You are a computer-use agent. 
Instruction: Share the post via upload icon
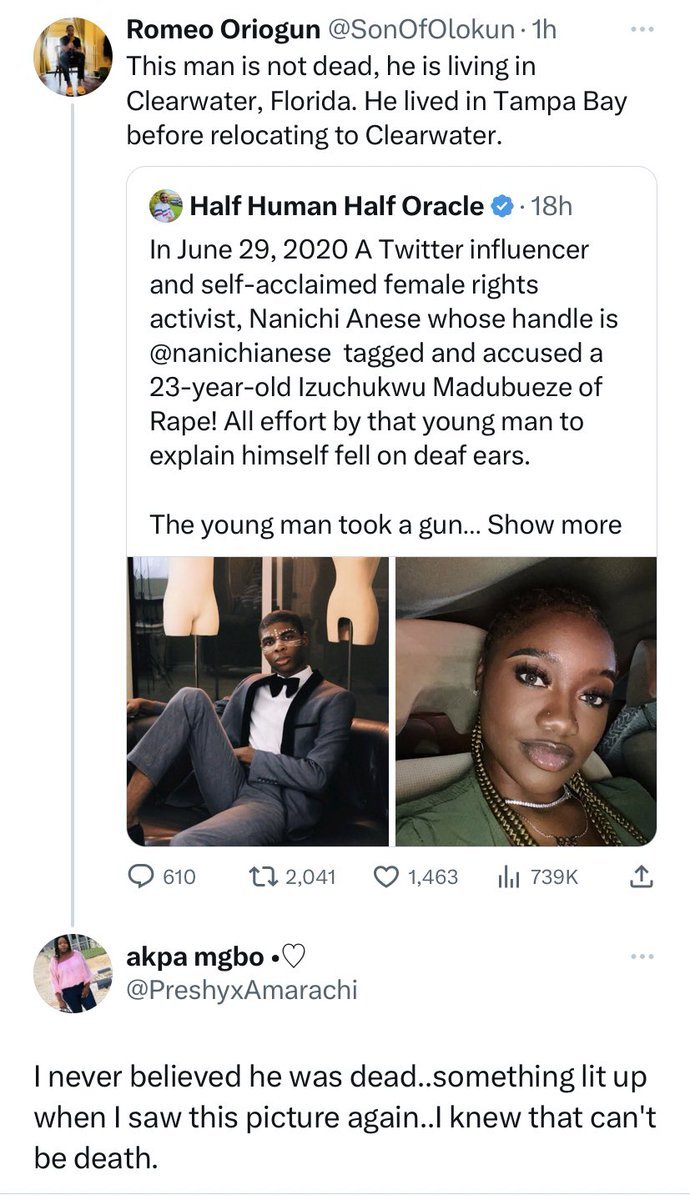click(642, 877)
